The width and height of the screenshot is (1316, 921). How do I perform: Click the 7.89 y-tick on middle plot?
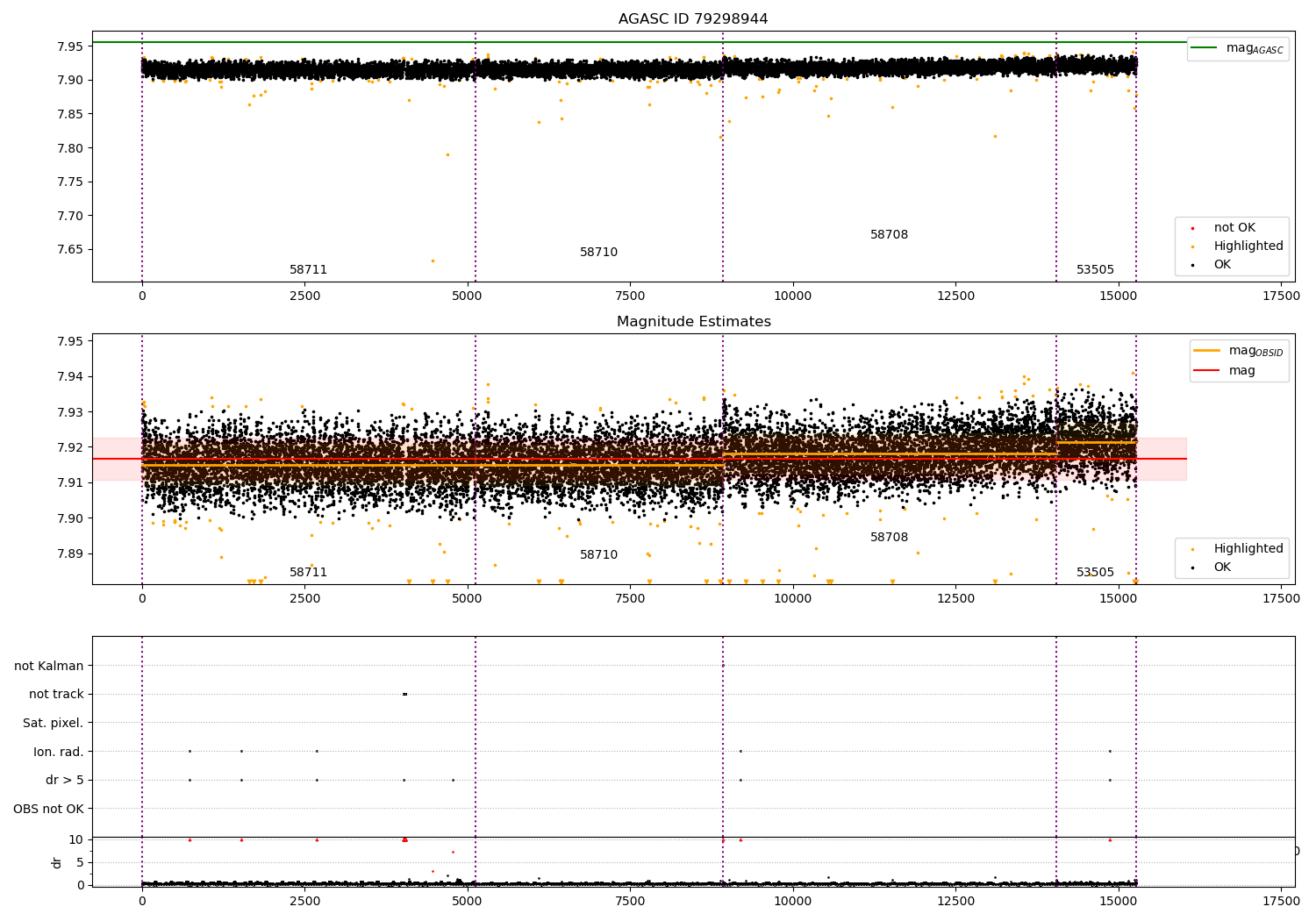(x=69, y=553)
